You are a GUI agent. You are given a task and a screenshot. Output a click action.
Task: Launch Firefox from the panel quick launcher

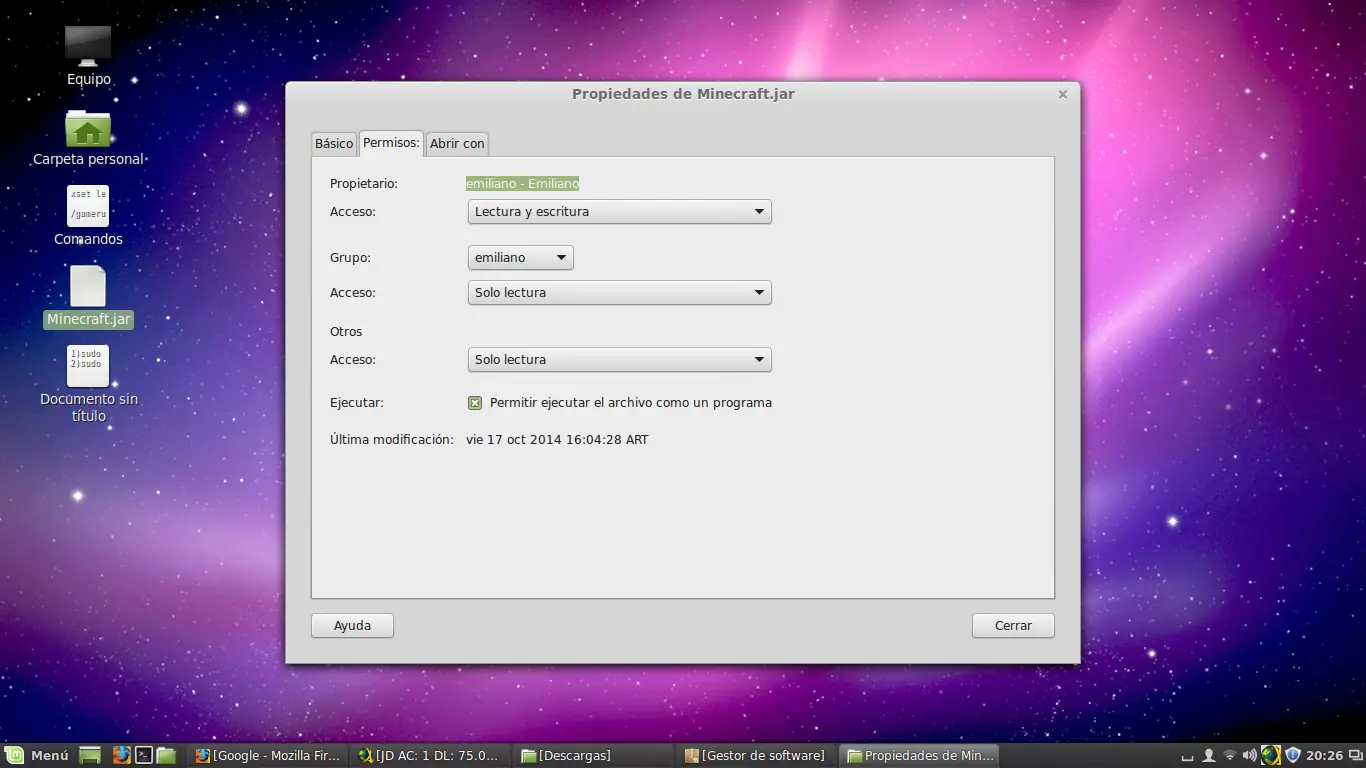tap(121, 756)
